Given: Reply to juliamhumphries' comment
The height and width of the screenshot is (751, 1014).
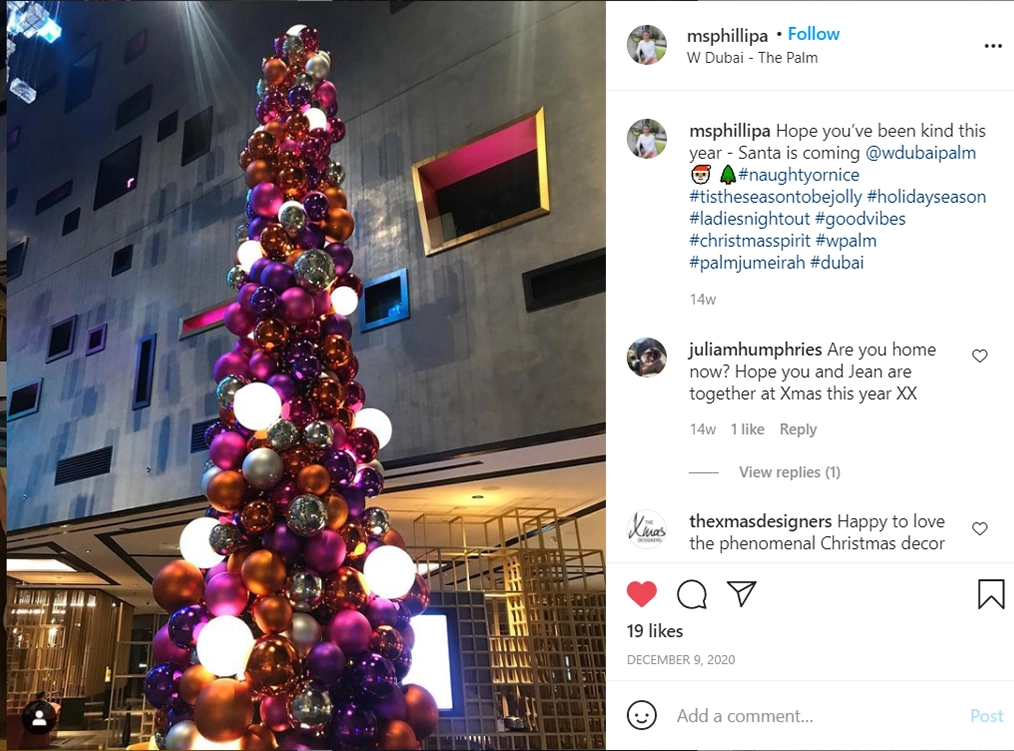Looking at the screenshot, I should 798,430.
